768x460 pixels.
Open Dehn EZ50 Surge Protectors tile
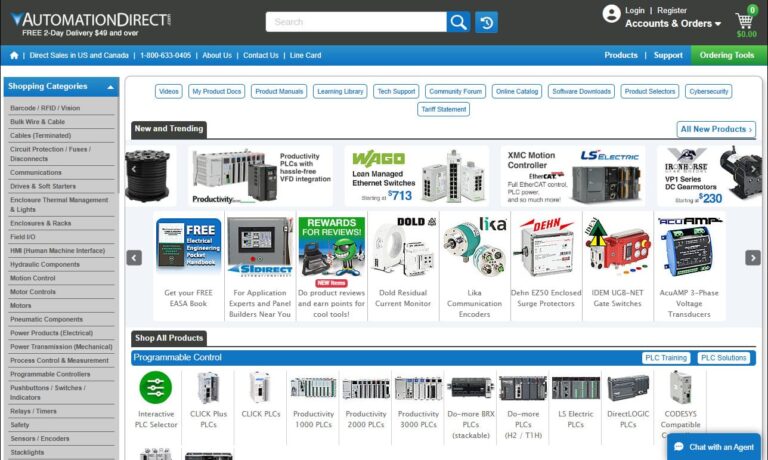546,266
